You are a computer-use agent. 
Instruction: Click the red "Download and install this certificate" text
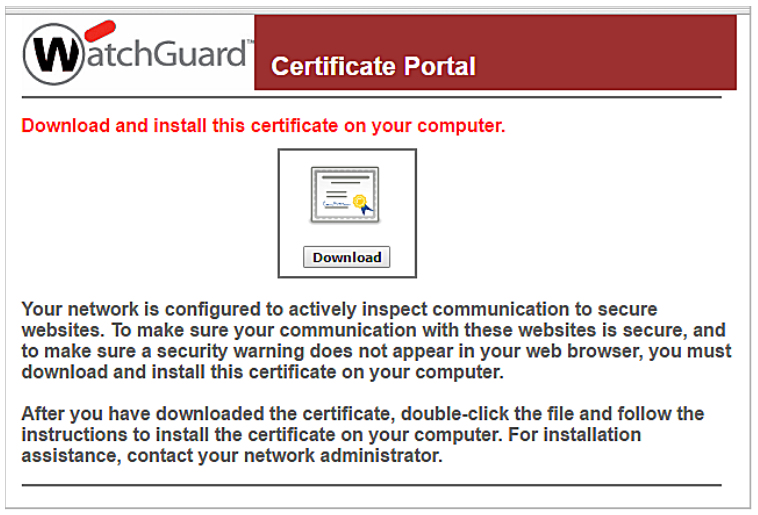coord(263,126)
